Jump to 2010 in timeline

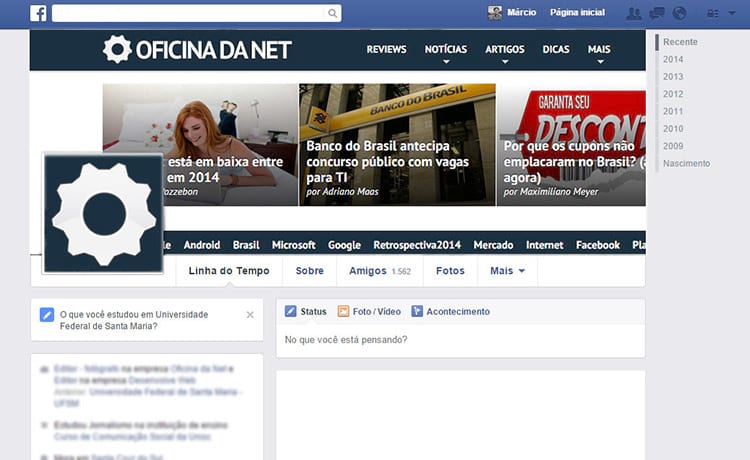(673, 129)
